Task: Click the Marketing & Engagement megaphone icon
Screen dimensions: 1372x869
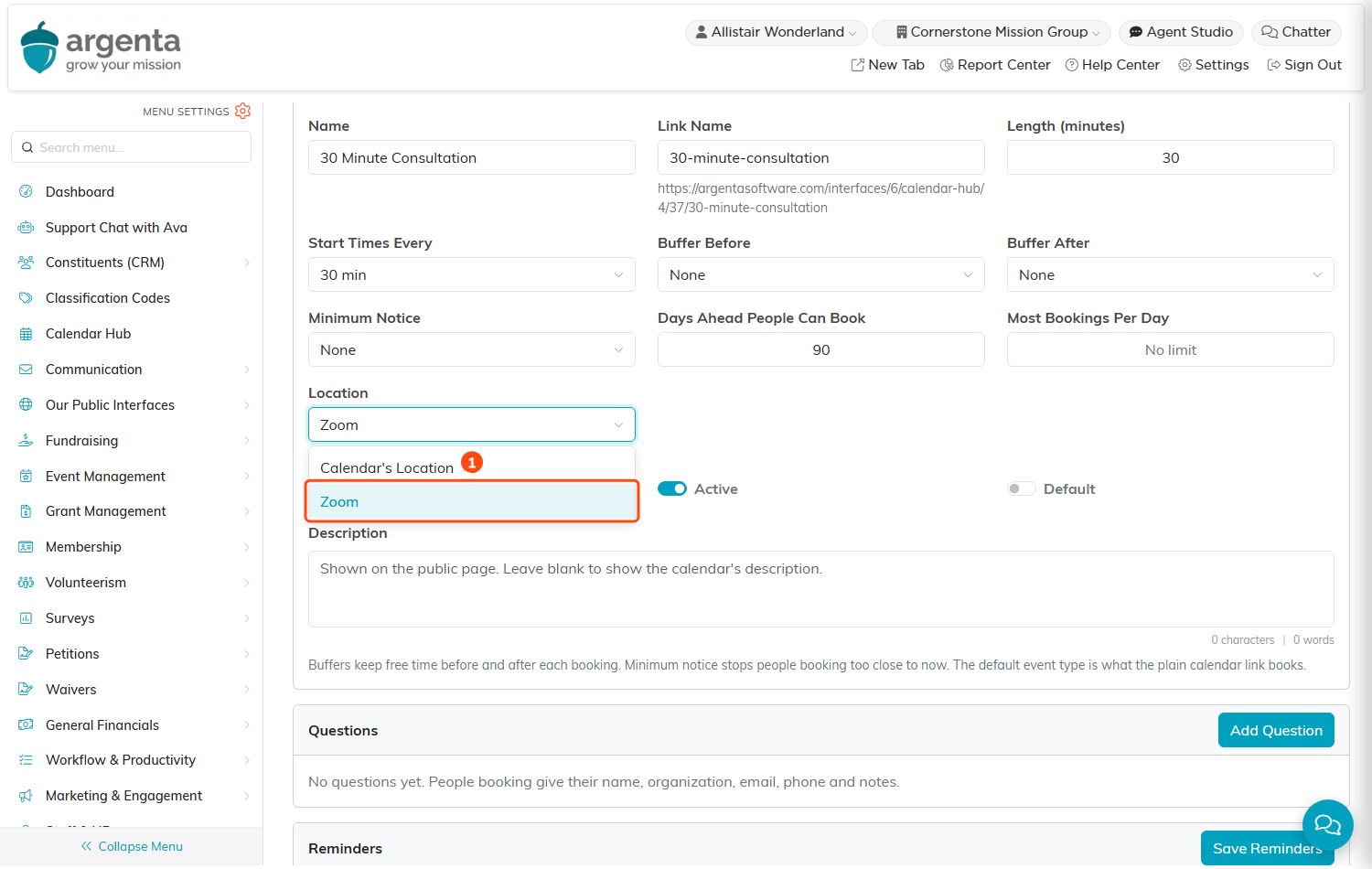Action: [26, 796]
